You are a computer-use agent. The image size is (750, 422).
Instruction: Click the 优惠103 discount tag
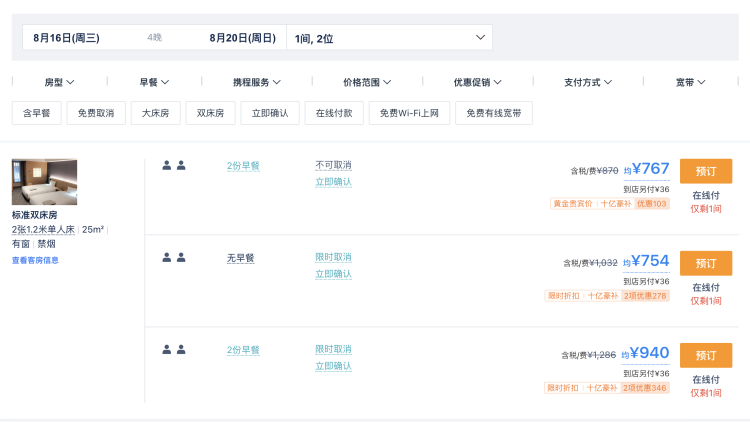[x=652, y=204]
